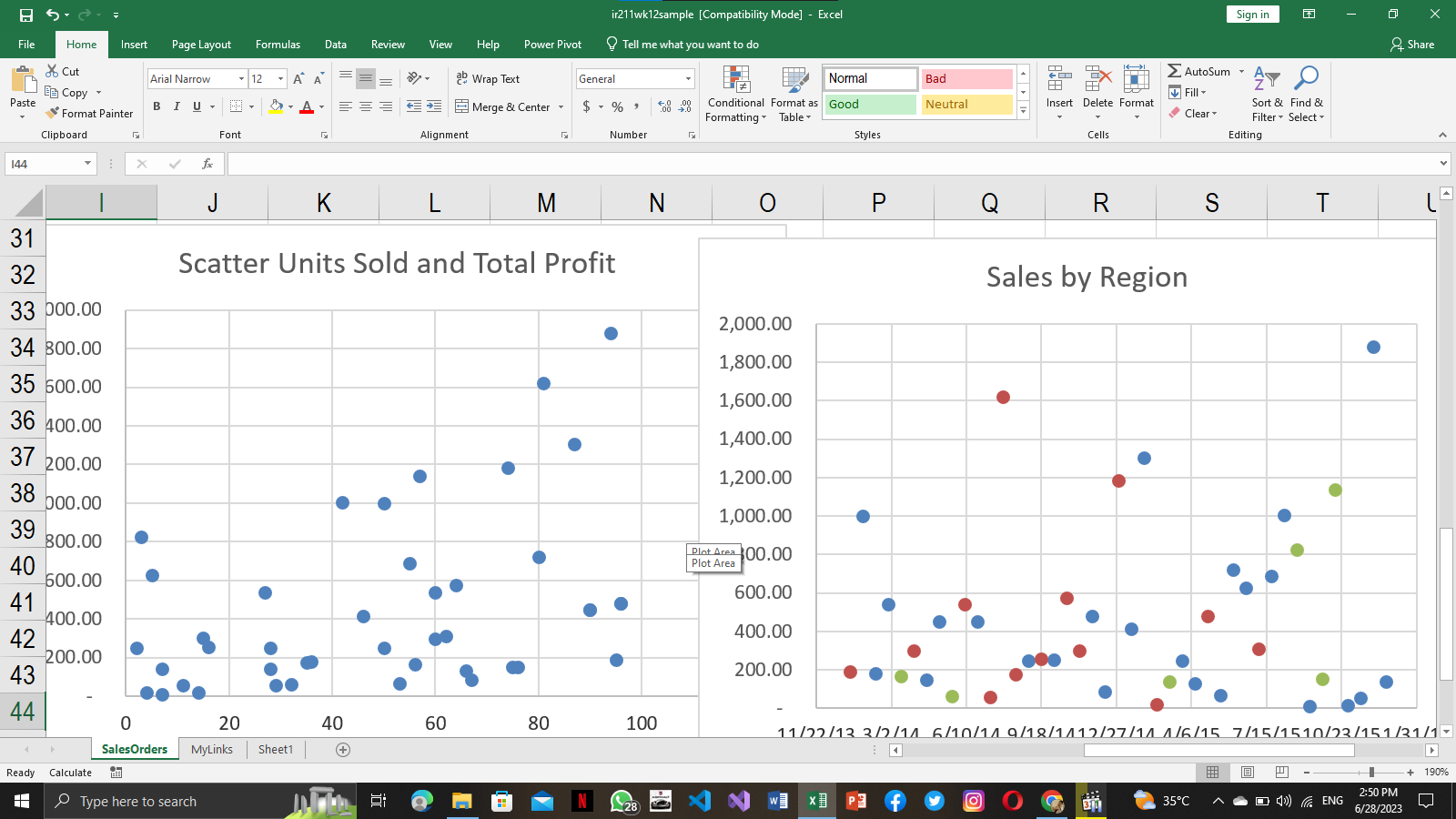This screenshot has width=1456, height=819.
Task: Click the Format Painter brush icon
Action: 53,113
